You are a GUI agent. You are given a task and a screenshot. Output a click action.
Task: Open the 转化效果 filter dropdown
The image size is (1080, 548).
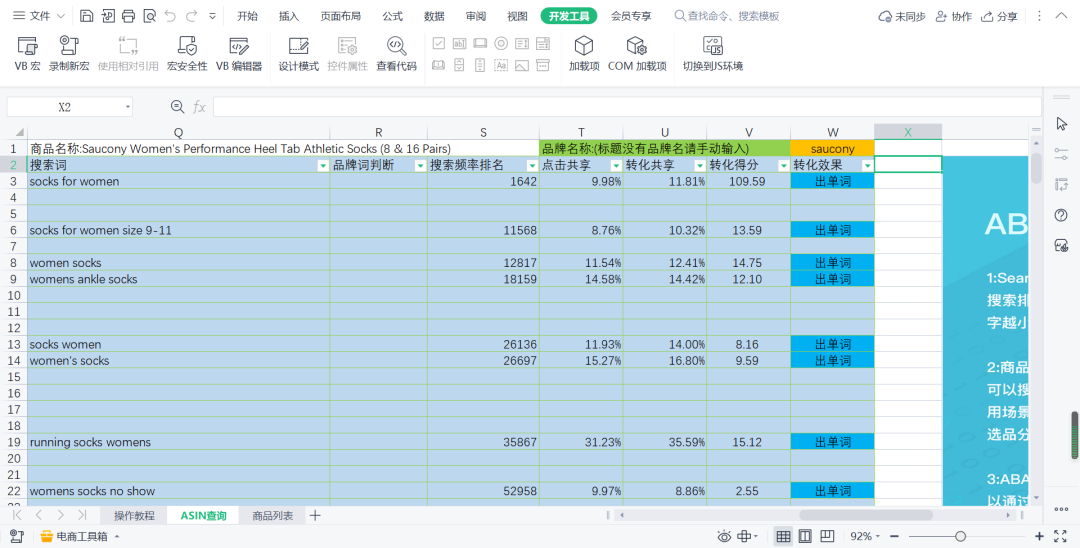867,166
